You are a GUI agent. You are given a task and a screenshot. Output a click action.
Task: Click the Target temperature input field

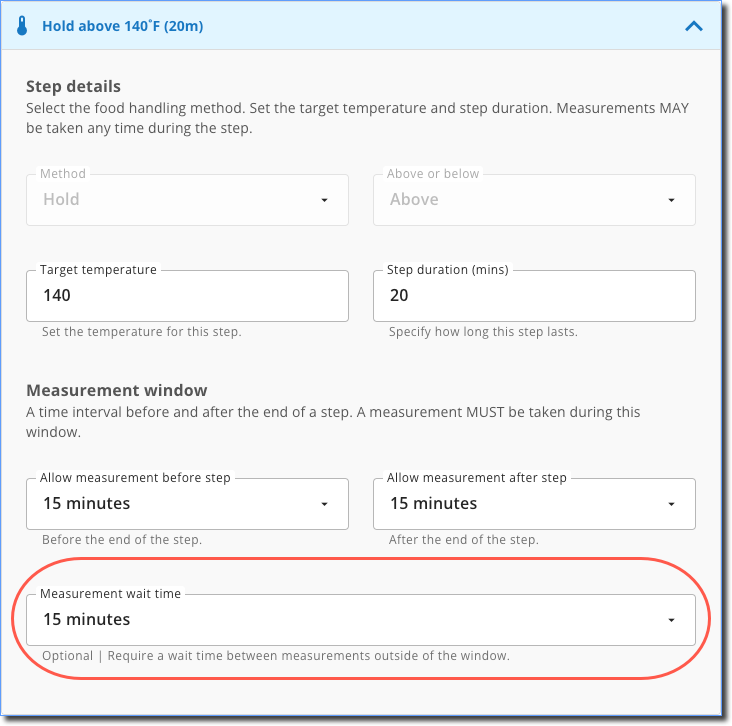pyautogui.click(x=188, y=296)
